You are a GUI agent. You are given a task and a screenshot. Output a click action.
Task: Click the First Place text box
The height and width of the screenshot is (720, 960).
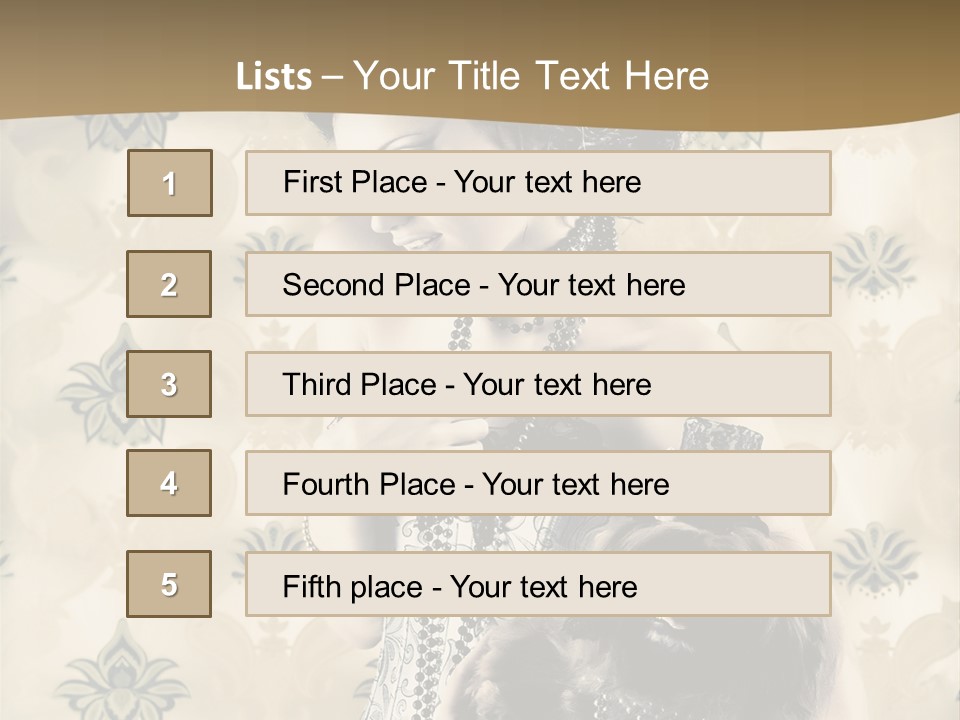pyautogui.click(x=538, y=183)
